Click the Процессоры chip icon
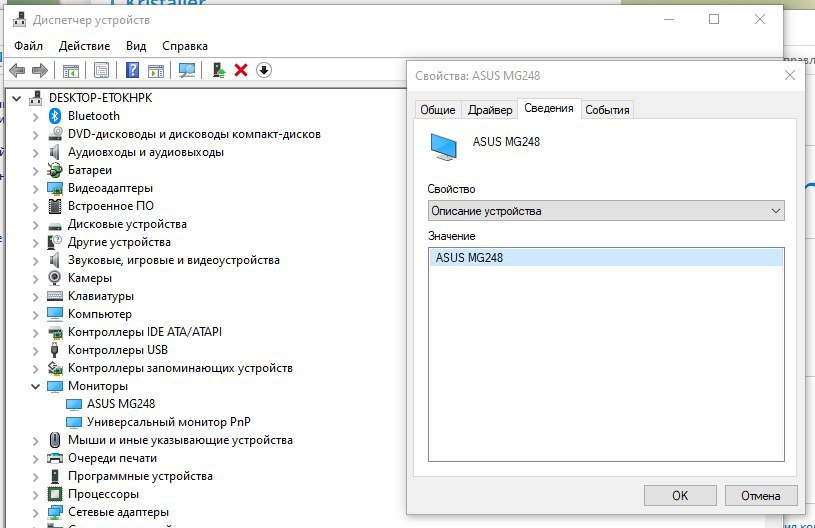This screenshot has height=528, width=815. [x=55, y=494]
